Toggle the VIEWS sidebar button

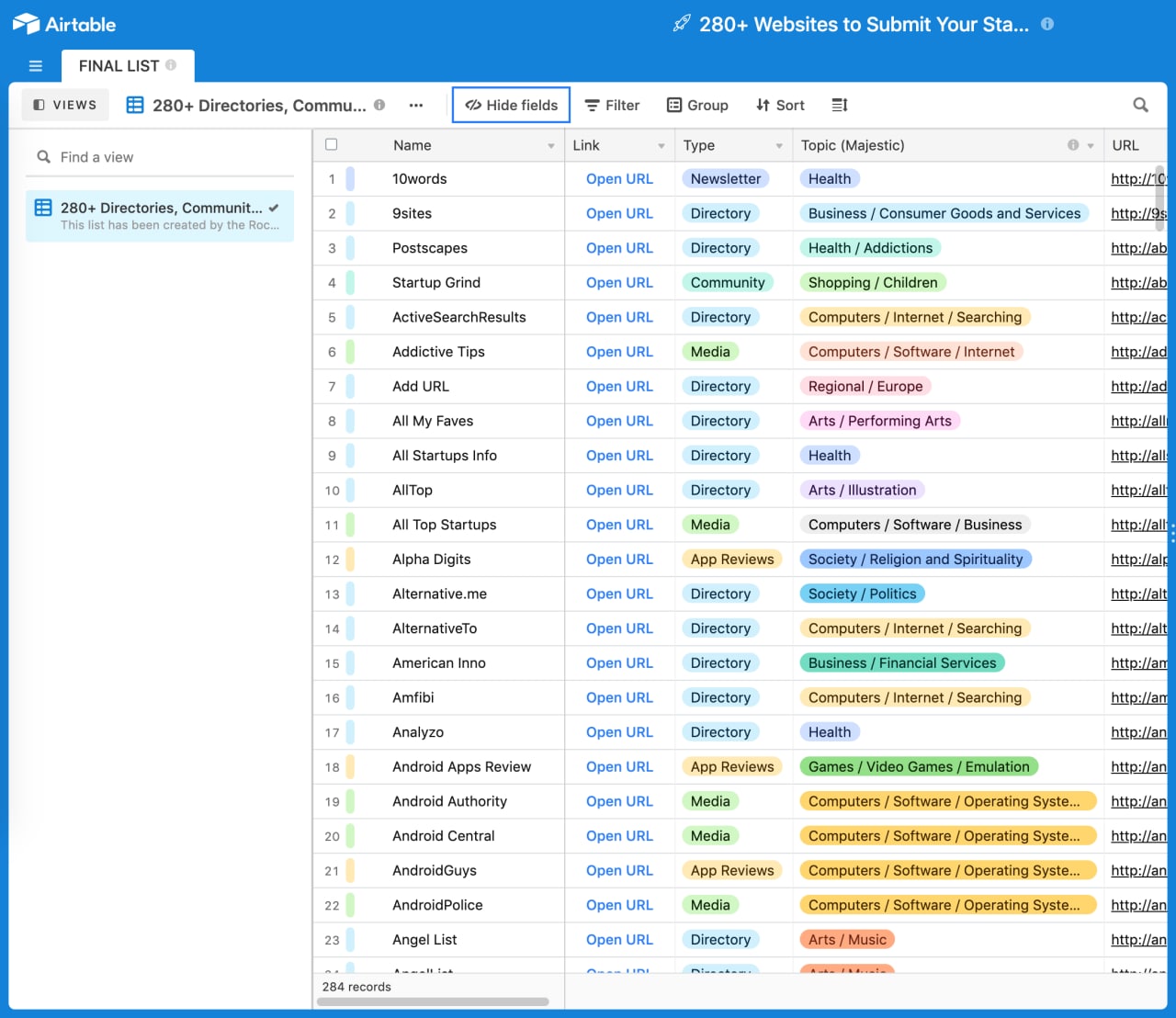[65, 105]
